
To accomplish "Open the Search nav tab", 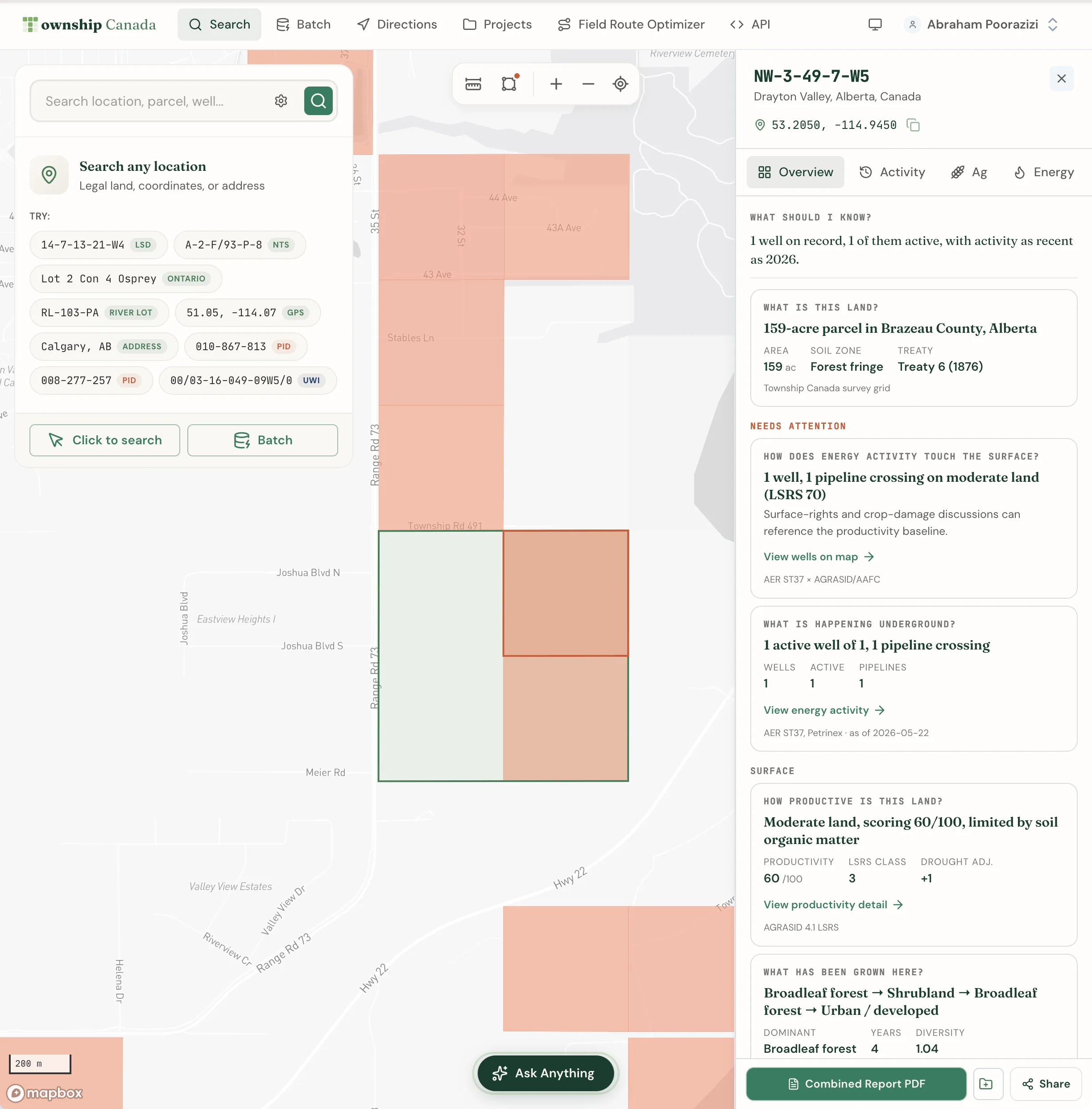I will tap(219, 25).
